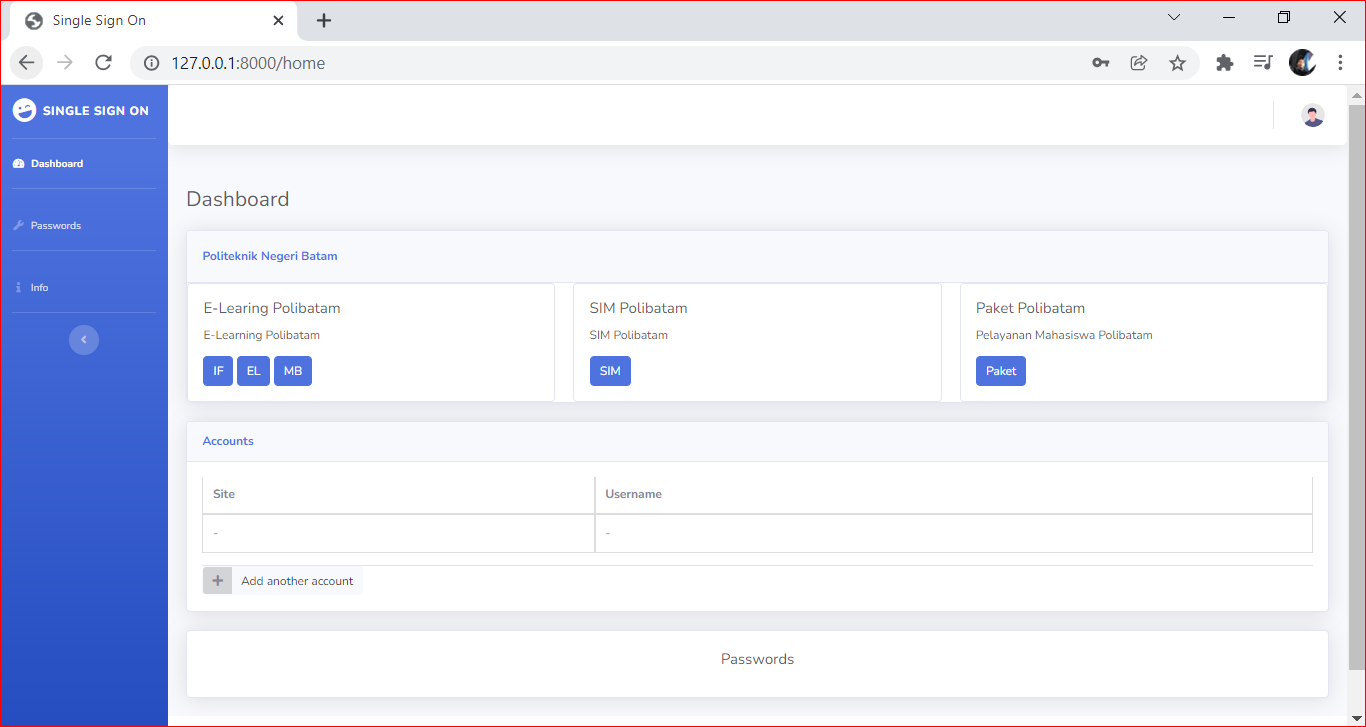
Task: Click the plus icon beside Add another account
Action: [217, 581]
